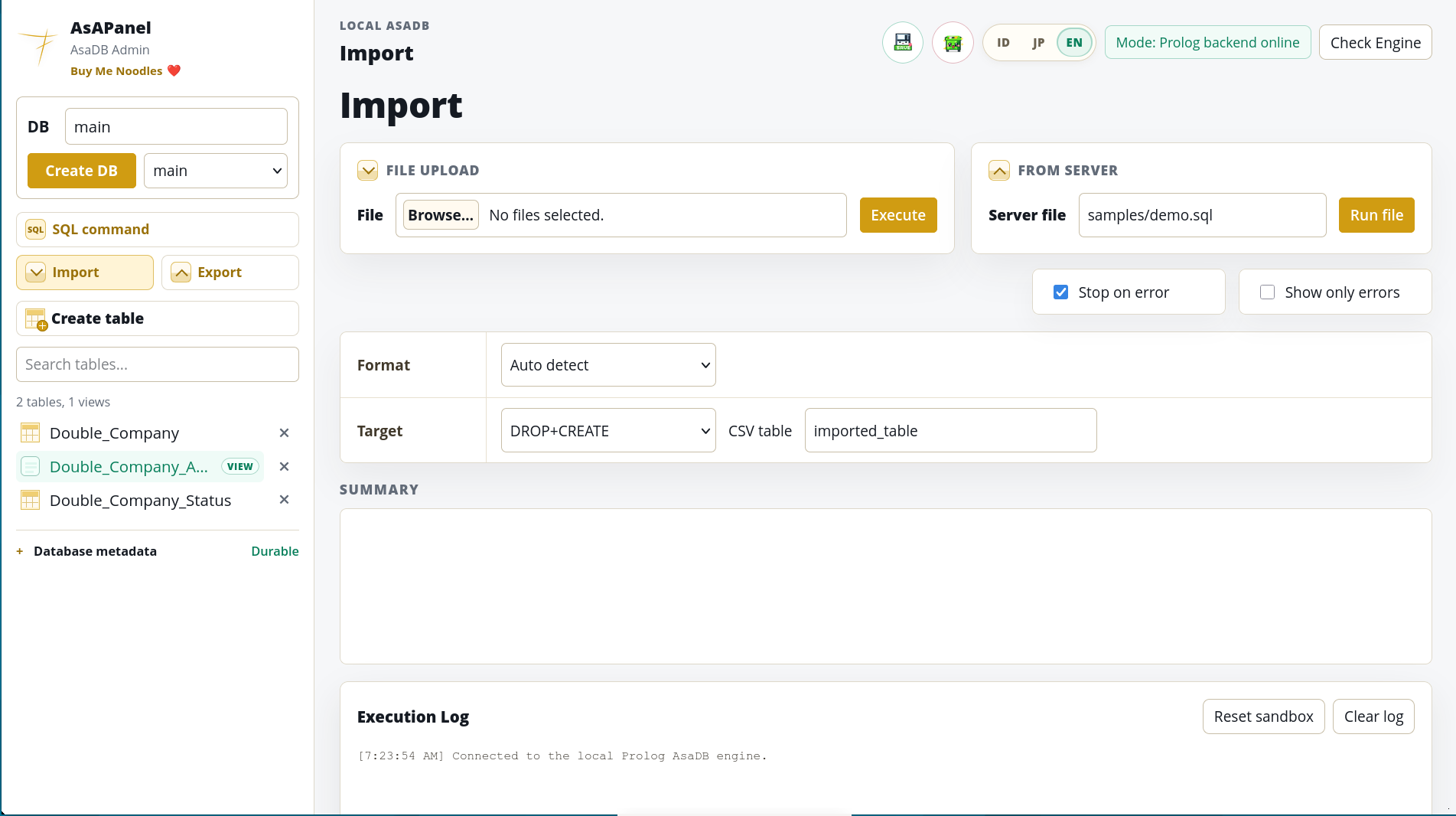Disable the Stop on error checkbox
Screen dimensions: 1456x816
point(1060,292)
